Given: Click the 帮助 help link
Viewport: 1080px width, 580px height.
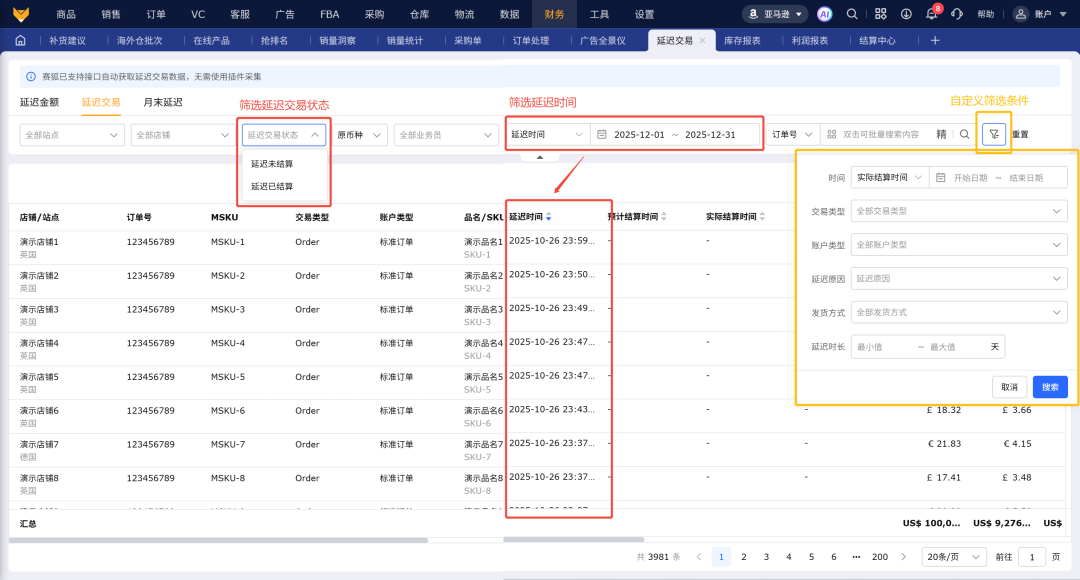Looking at the screenshot, I should tap(986, 14).
